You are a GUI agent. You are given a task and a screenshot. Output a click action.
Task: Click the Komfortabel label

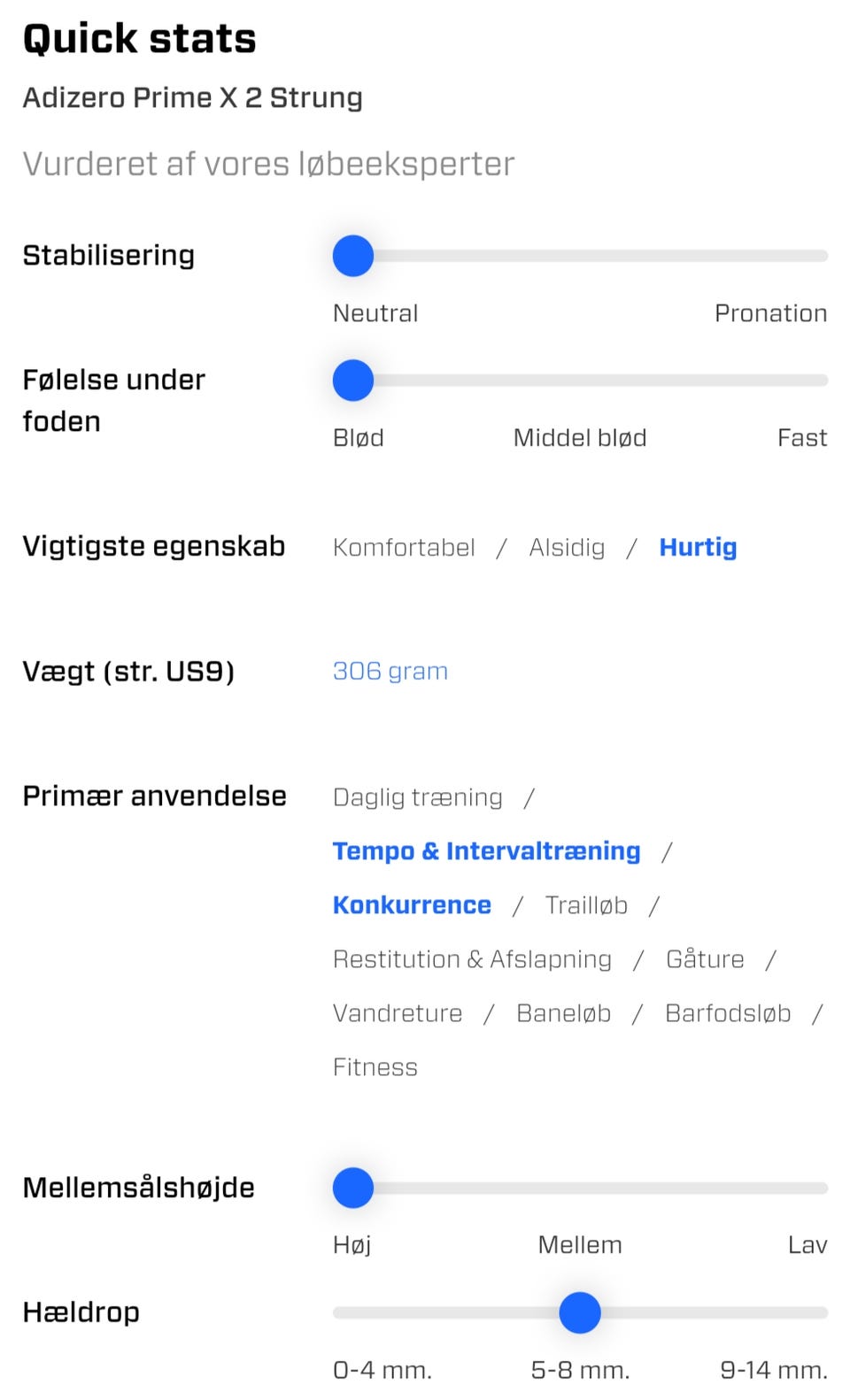coord(403,547)
